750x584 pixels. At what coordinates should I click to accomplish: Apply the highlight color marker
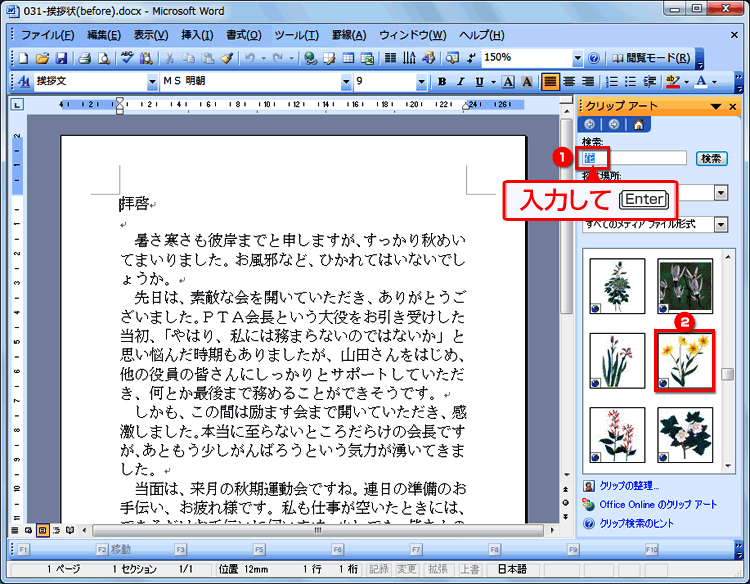[x=673, y=82]
